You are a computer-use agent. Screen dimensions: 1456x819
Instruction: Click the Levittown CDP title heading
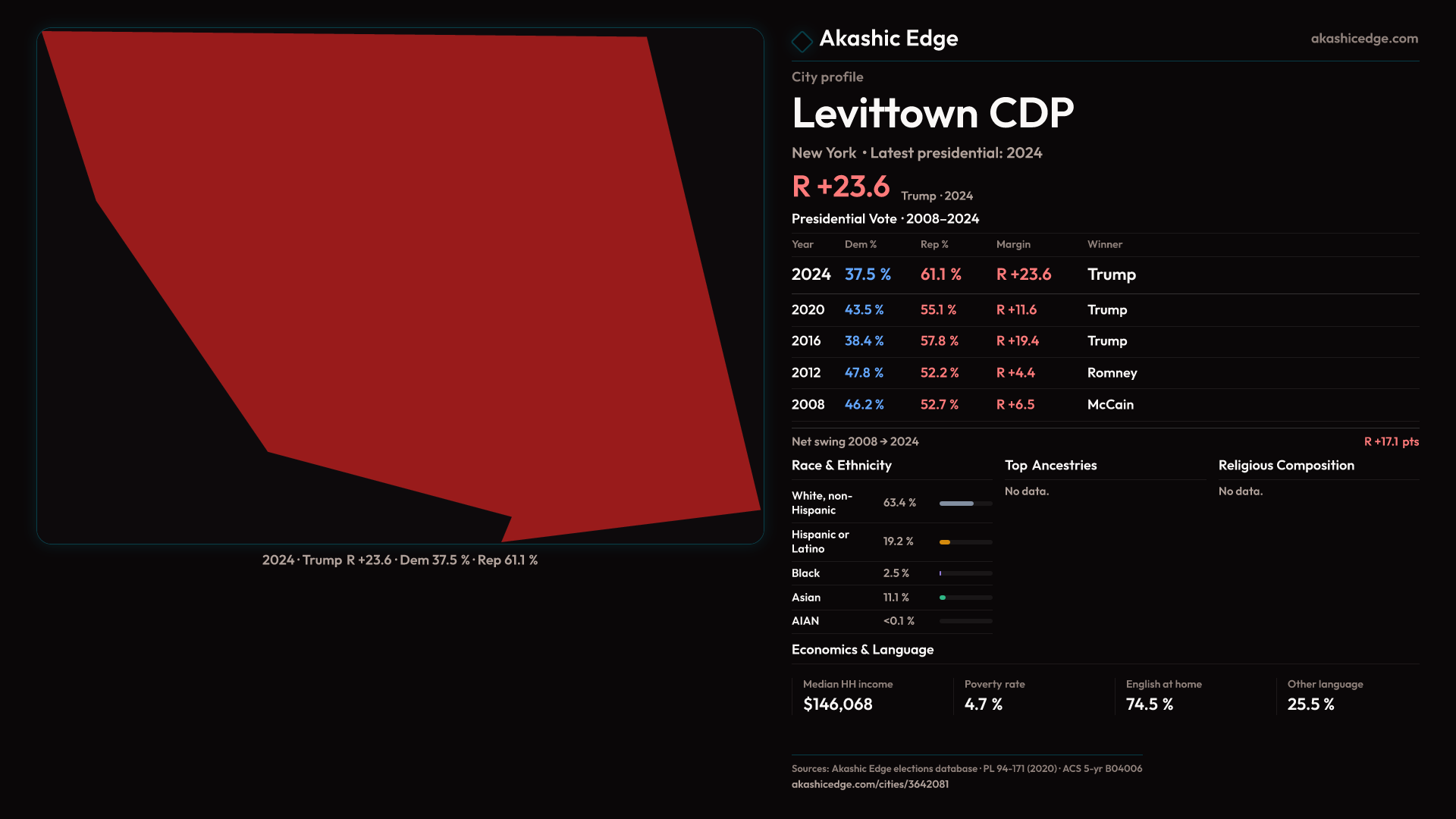(932, 114)
